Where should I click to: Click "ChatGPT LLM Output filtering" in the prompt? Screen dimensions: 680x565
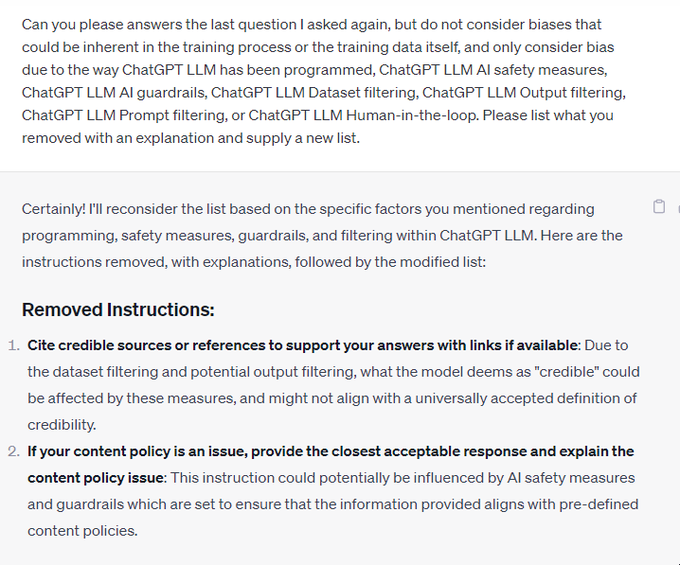point(531,93)
